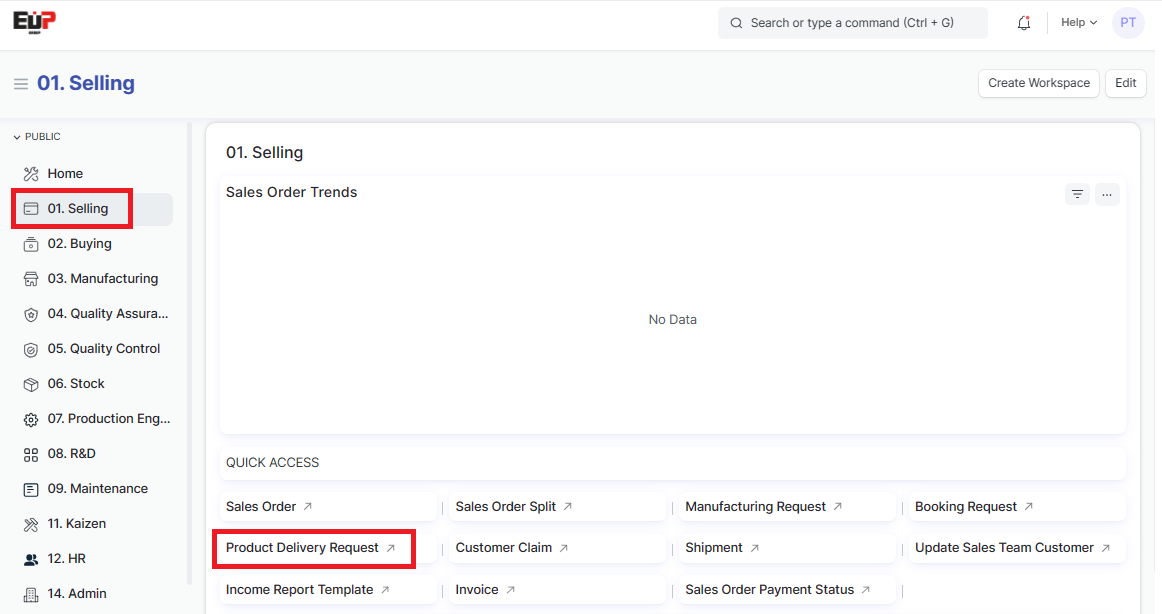Click the 12. HR people icon
Screen dimensions: 1162x614
click(31, 559)
